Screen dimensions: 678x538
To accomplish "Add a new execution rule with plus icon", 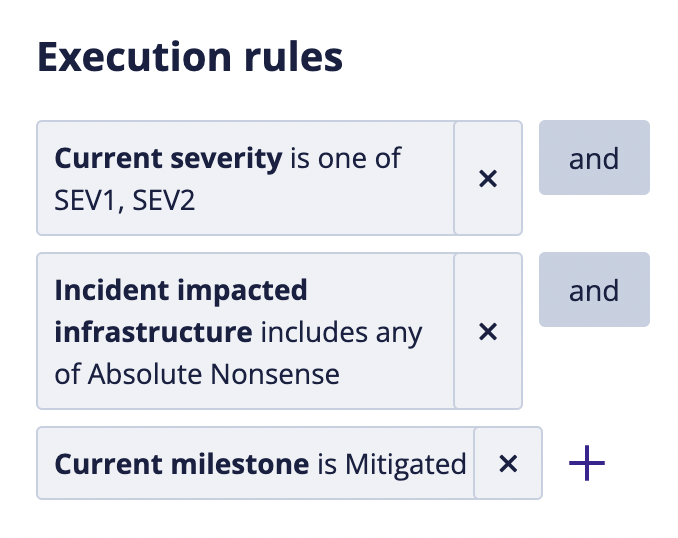I will [x=587, y=464].
